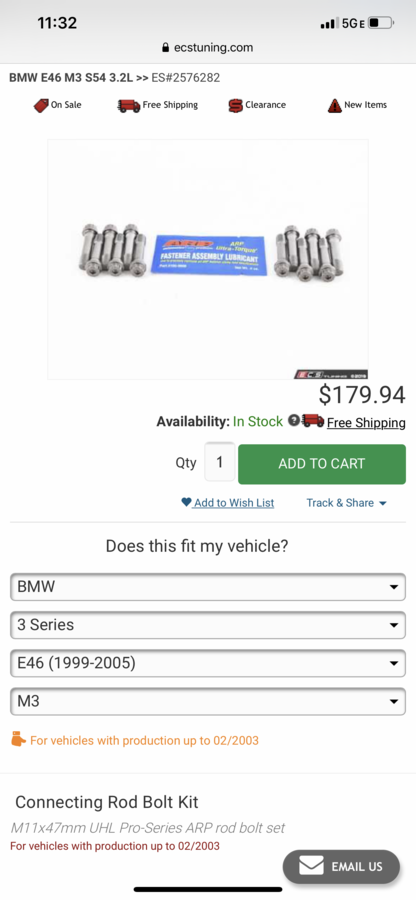Viewport: 416px width, 900px height.
Task: Expand the Track & Share menu
Action: (x=347, y=503)
